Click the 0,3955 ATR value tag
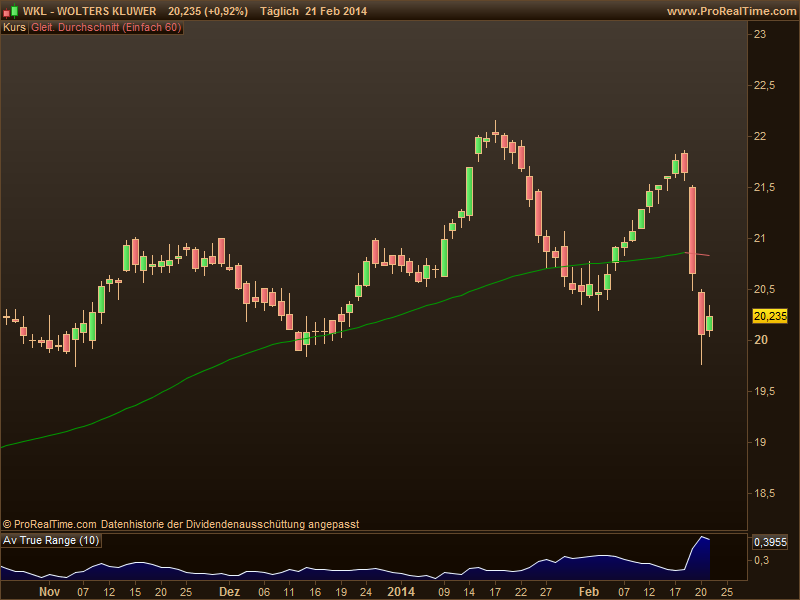Screen dimensions: 800x600 pos(770,542)
